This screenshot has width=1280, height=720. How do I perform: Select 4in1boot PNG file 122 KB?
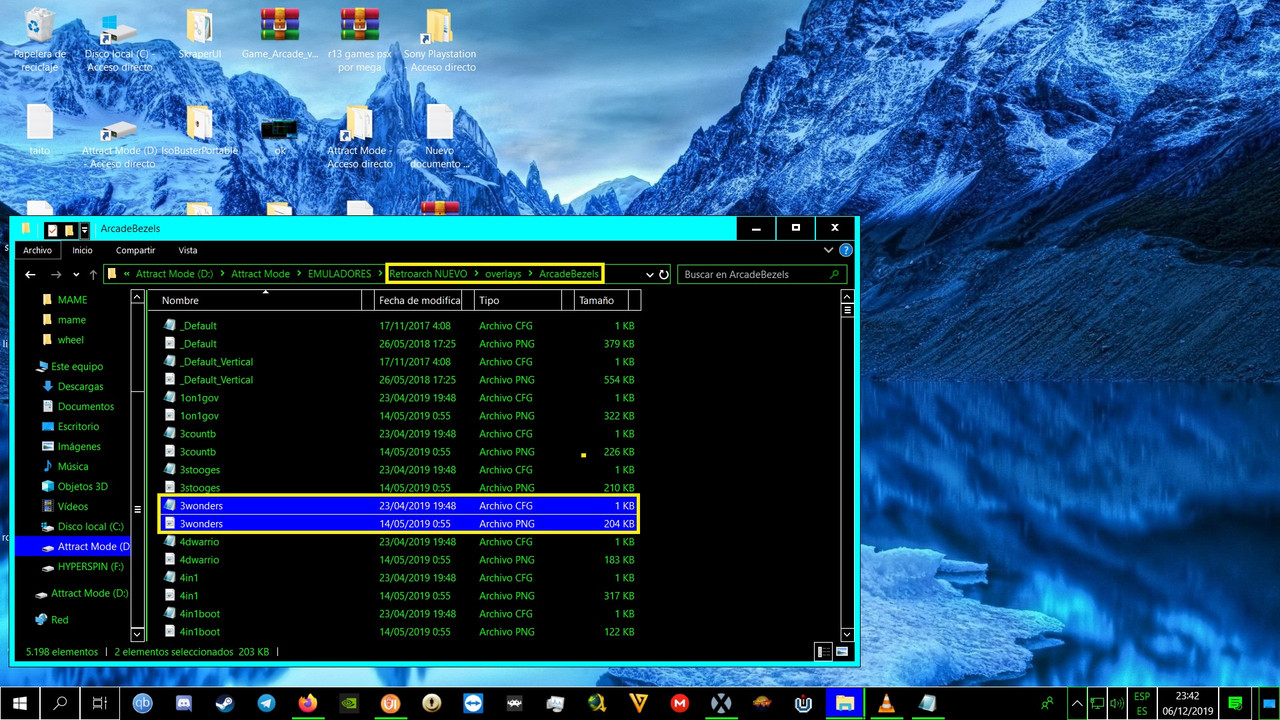[x=400, y=632]
